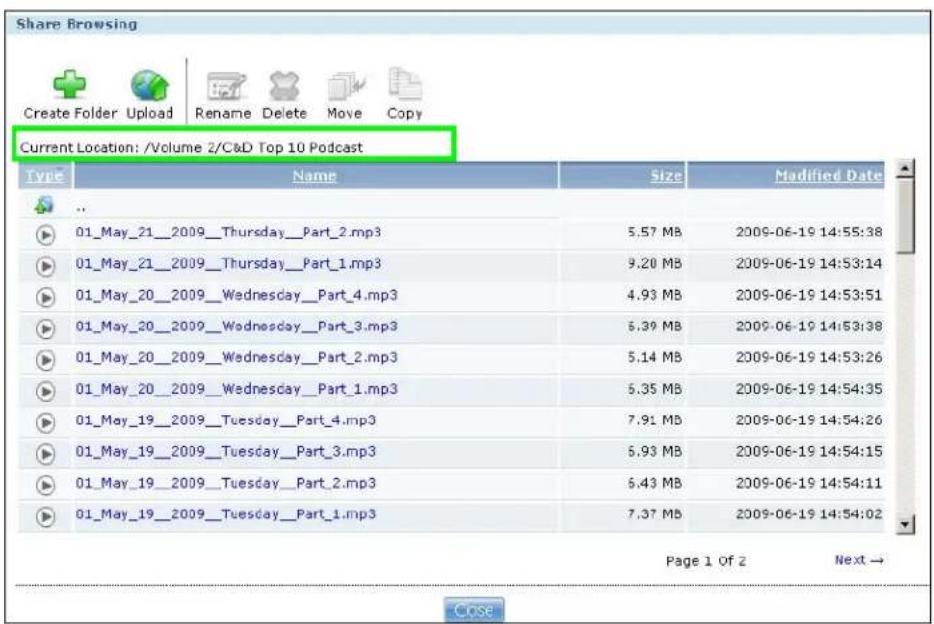Open 01_May_20__2009__Wednesday__Part_2.mp3 file link
This screenshot has height=624, width=934.
236,357
